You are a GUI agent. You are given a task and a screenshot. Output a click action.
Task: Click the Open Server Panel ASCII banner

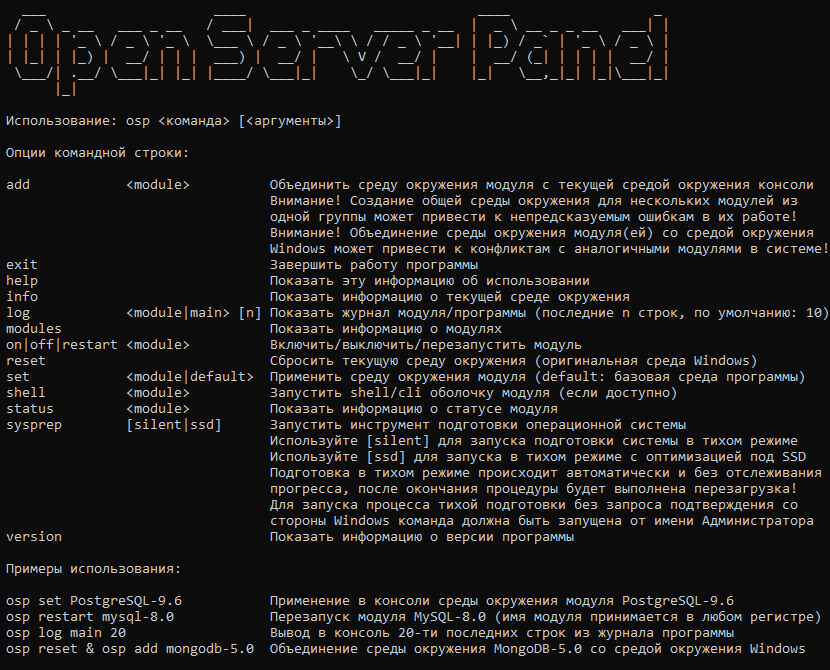pyautogui.click(x=340, y=50)
